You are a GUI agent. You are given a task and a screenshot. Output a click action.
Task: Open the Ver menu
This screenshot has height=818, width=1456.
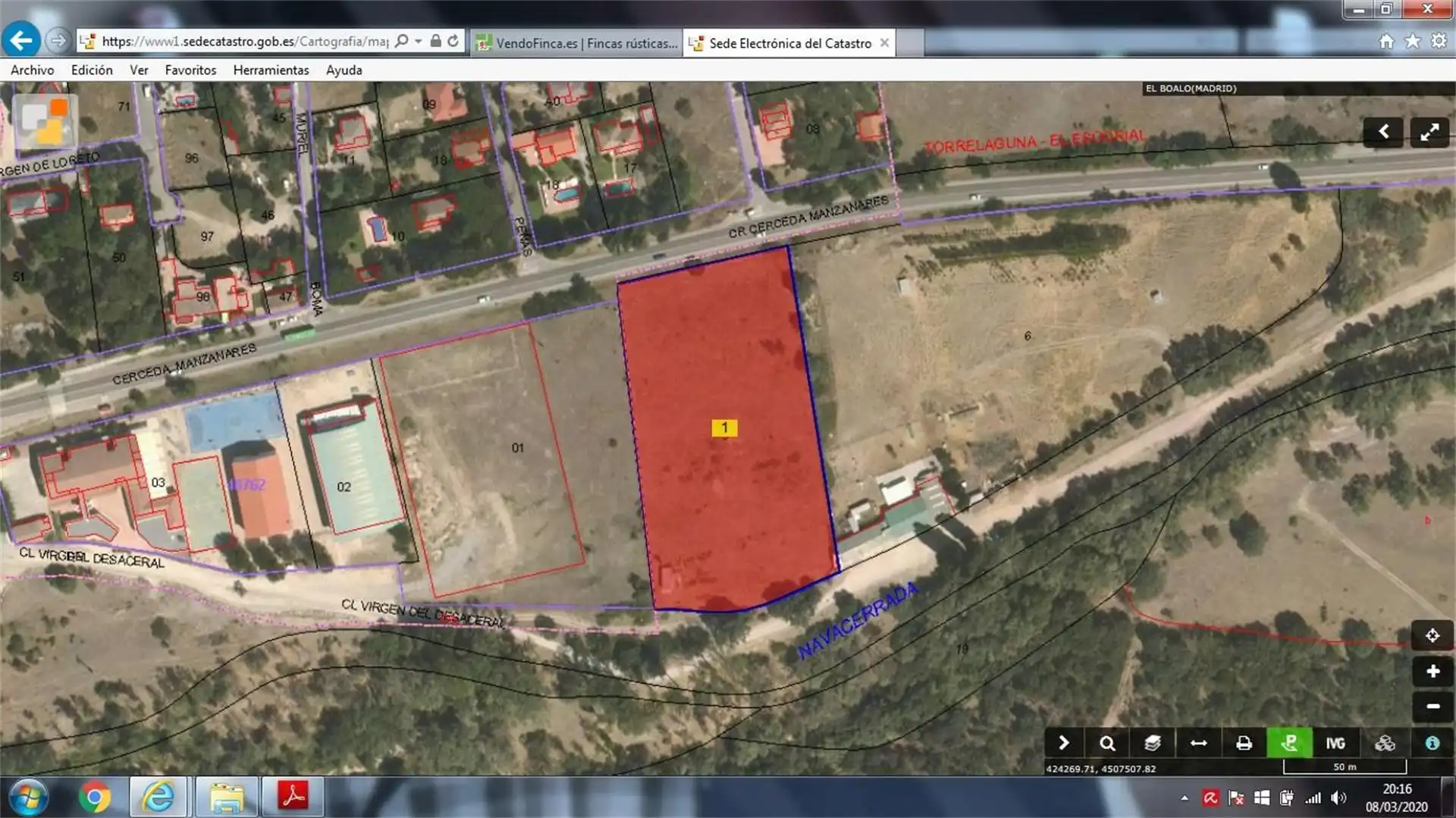pyautogui.click(x=139, y=70)
